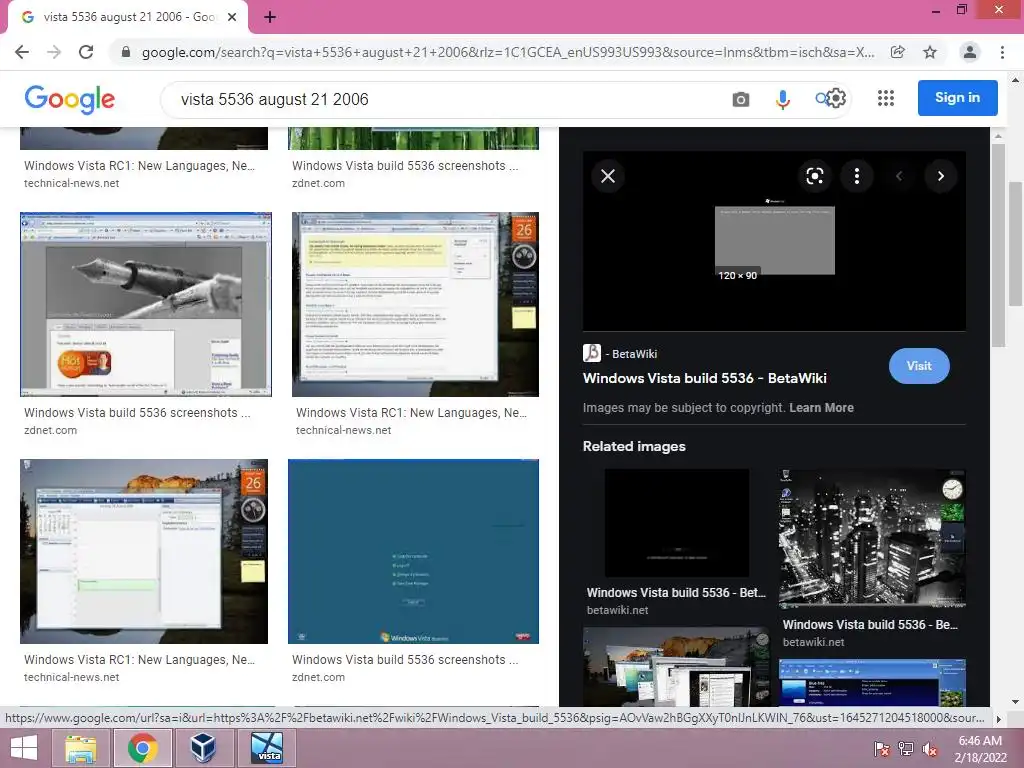Click the muted volume tray icon
The image size is (1024, 768).
930,750
